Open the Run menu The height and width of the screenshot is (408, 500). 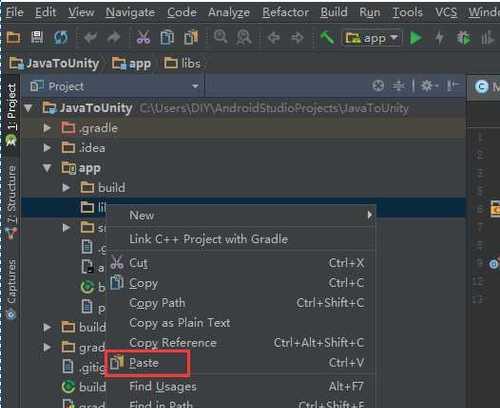(x=370, y=12)
